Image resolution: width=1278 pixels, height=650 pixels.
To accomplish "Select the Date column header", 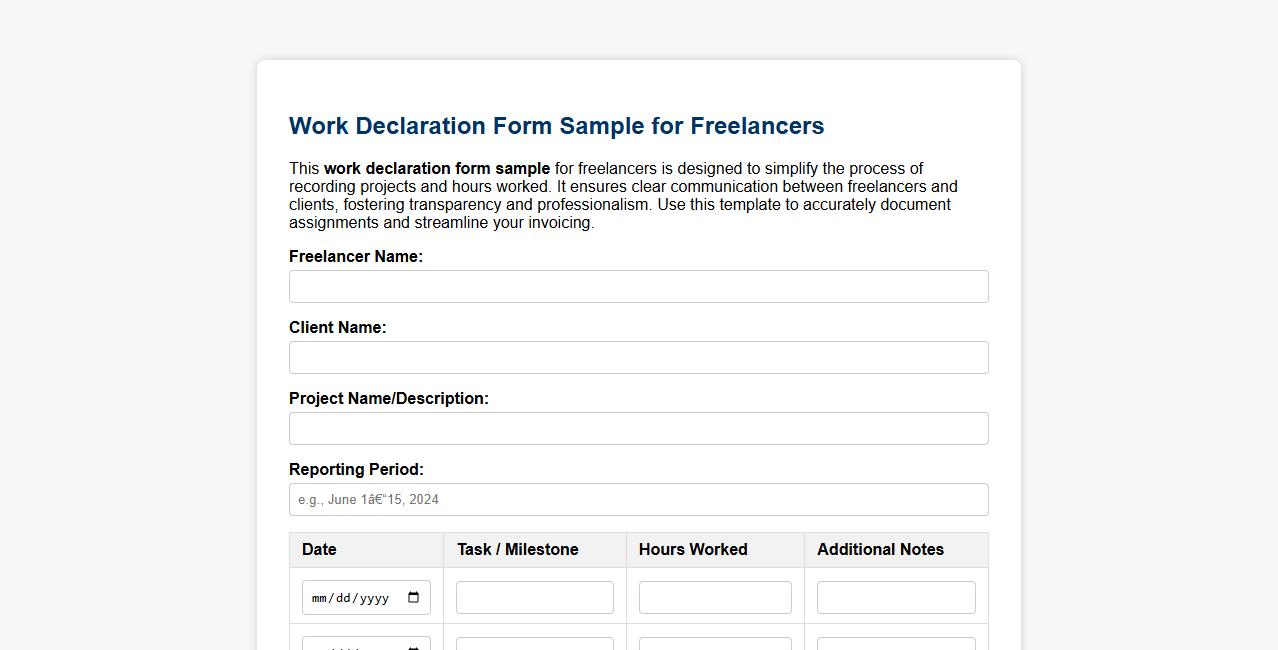I will tap(319, 549).
